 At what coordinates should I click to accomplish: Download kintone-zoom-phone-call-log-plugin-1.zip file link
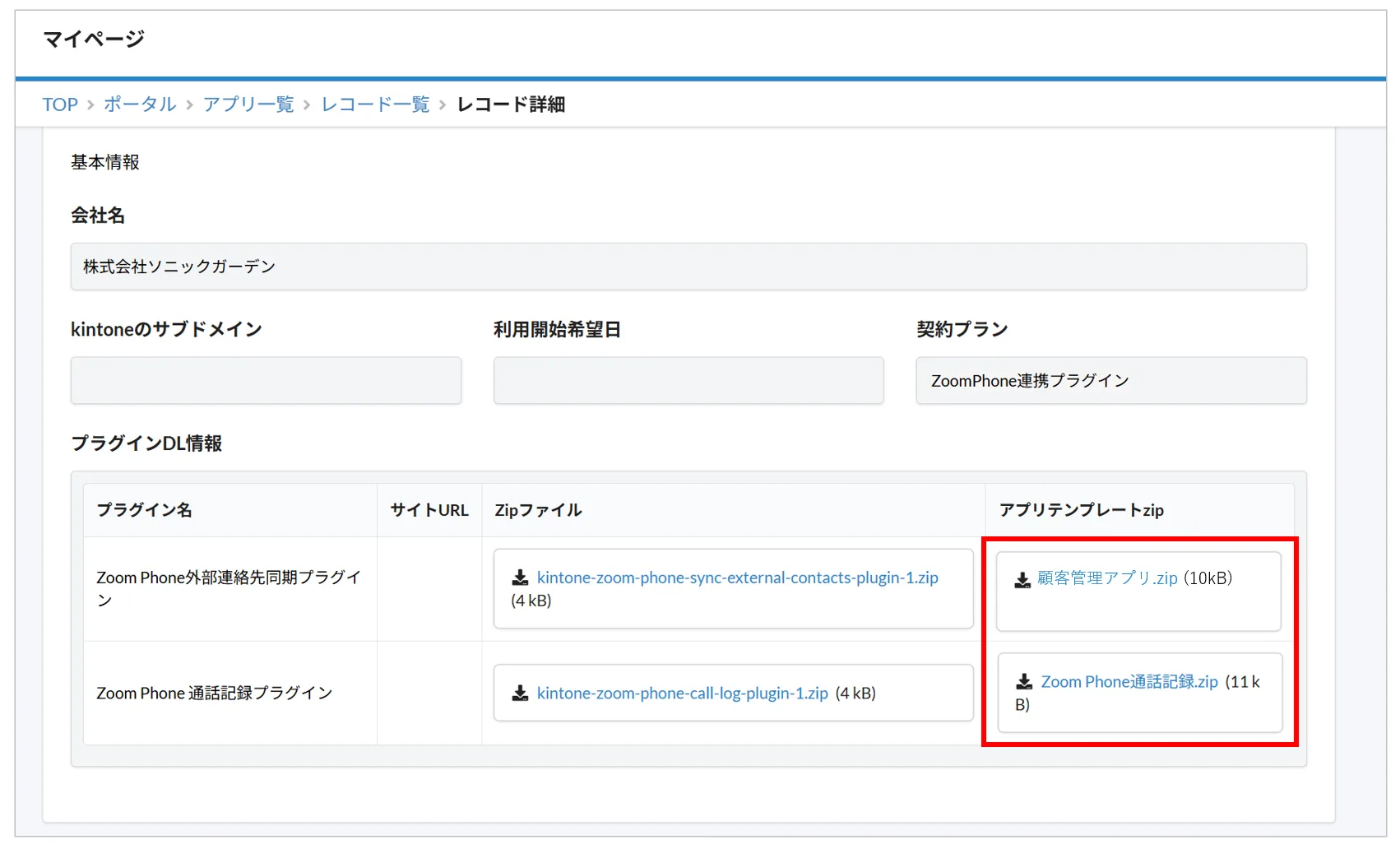(x=682, y=694)
